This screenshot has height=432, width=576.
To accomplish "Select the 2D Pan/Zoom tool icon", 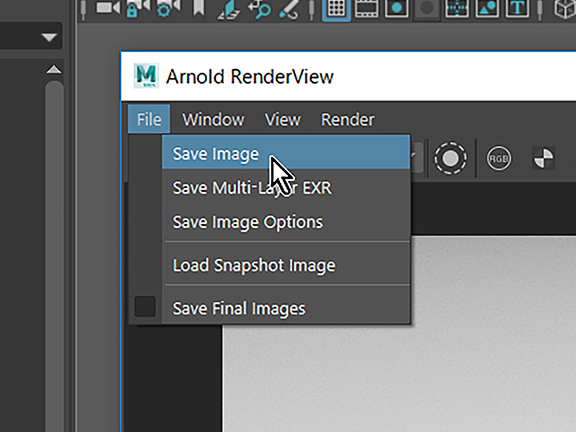I will 259,9.
